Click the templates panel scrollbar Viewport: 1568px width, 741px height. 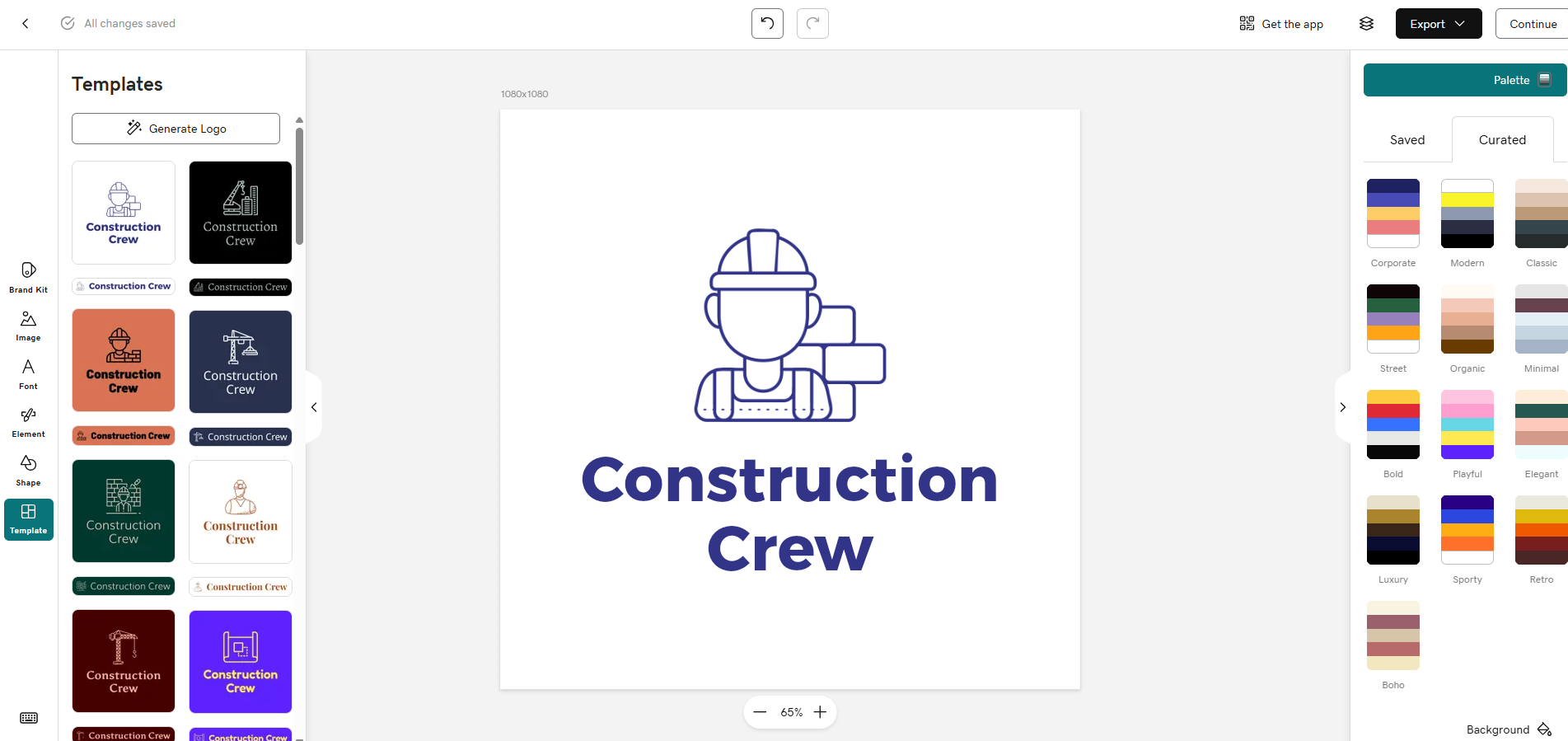[300, 185]
